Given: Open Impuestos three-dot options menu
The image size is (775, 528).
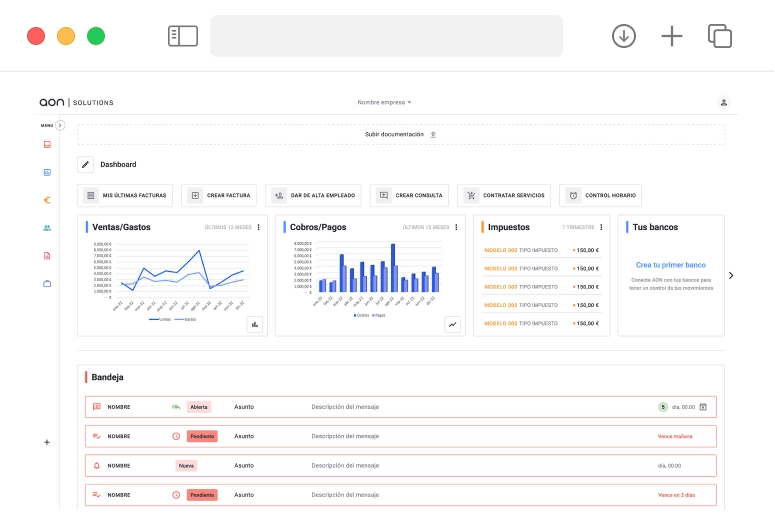Looking at the screenshot, I should click(601, 227).
